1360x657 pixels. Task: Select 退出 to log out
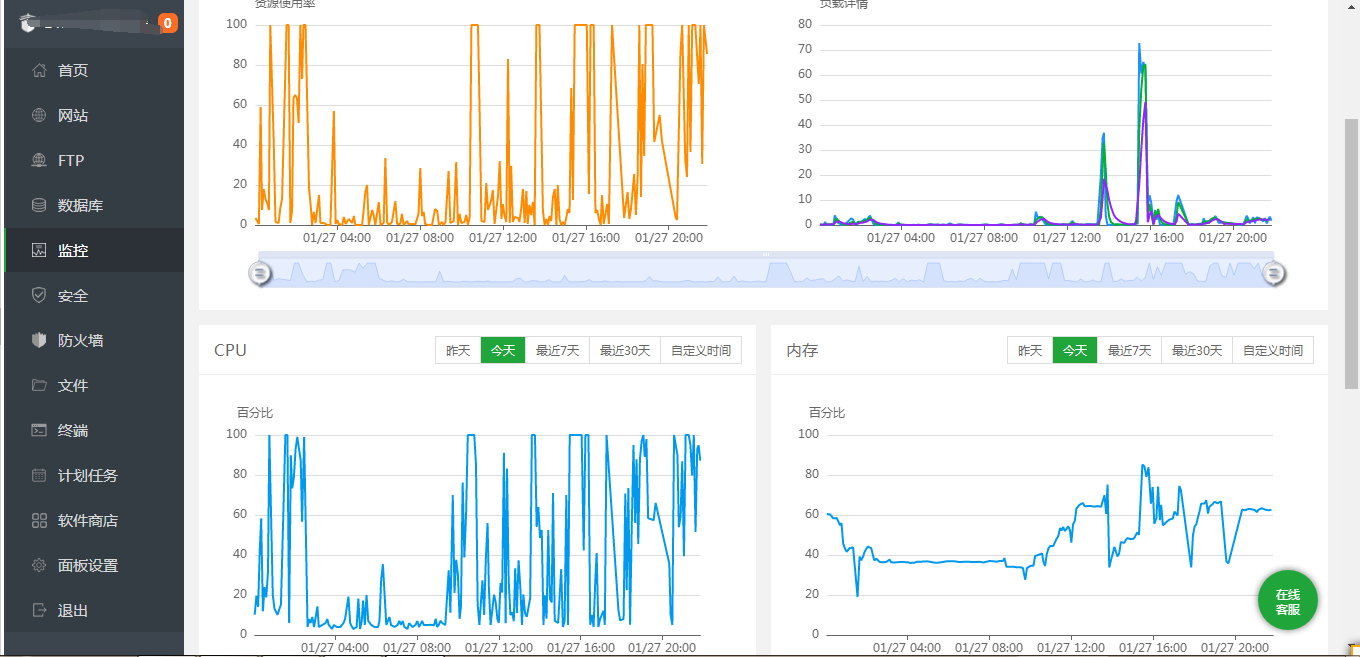(94, 610)
